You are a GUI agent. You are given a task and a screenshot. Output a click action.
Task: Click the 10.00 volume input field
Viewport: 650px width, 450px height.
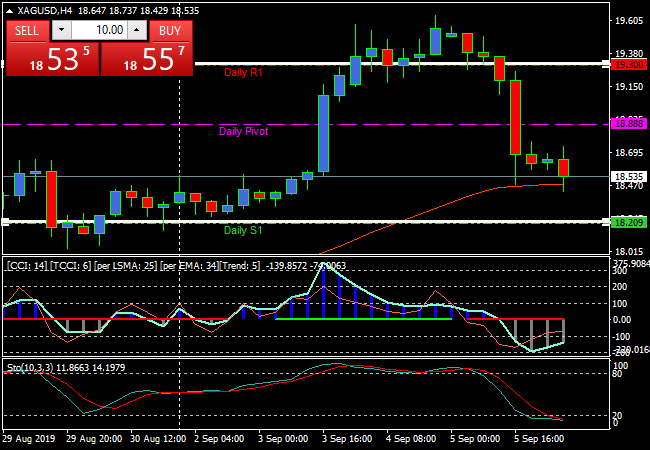(98, 31)
